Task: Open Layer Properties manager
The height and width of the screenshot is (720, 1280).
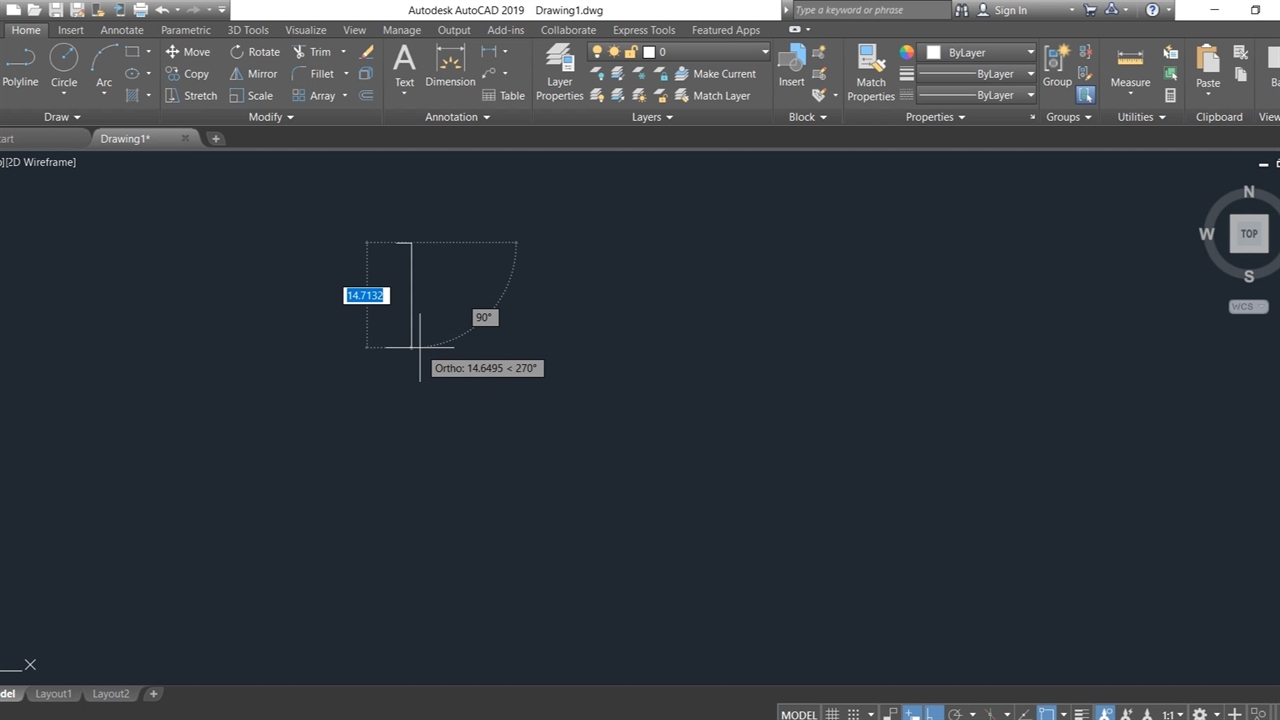Action: [x=559, y=73]
